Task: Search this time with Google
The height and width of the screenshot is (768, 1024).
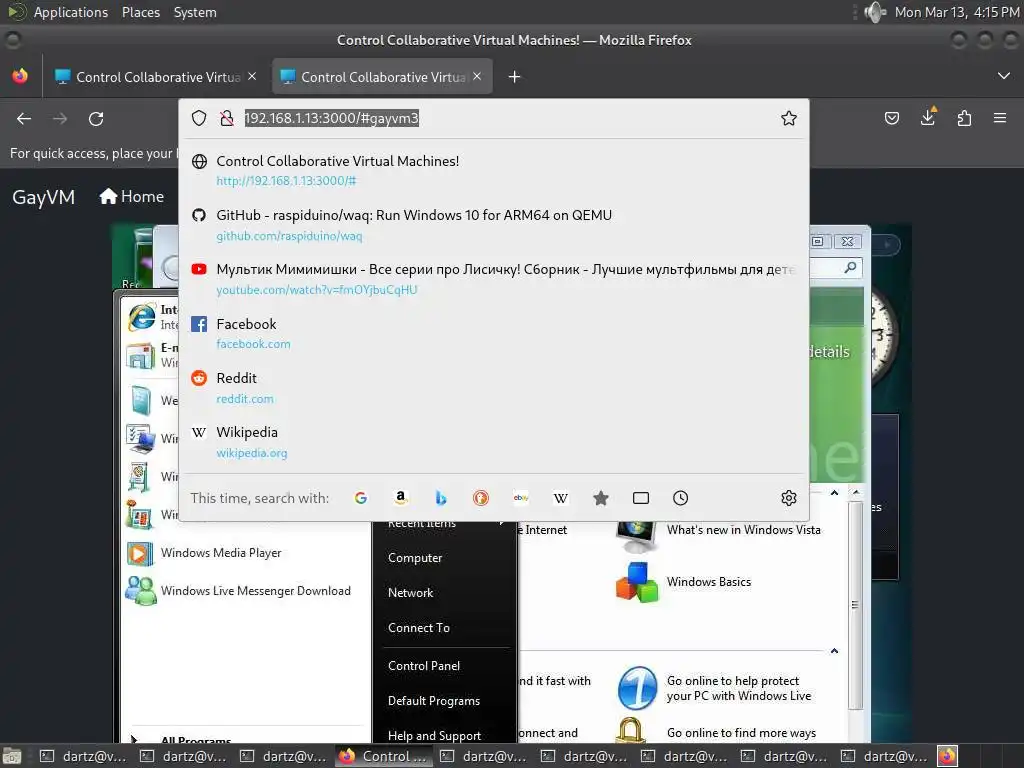Action: 360,498
